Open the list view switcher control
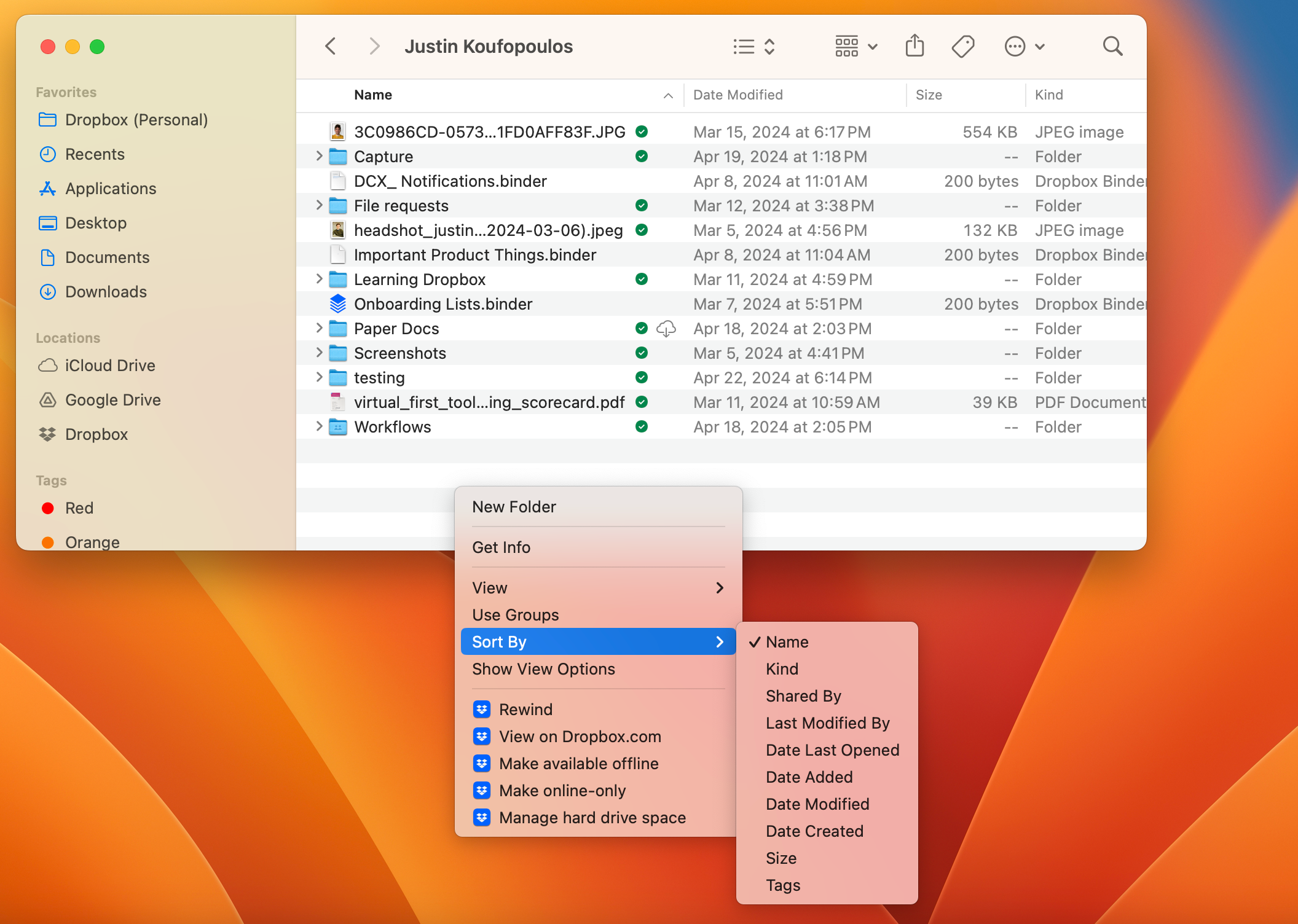Viewport: 1298px width, 924px height. point(754,46)
